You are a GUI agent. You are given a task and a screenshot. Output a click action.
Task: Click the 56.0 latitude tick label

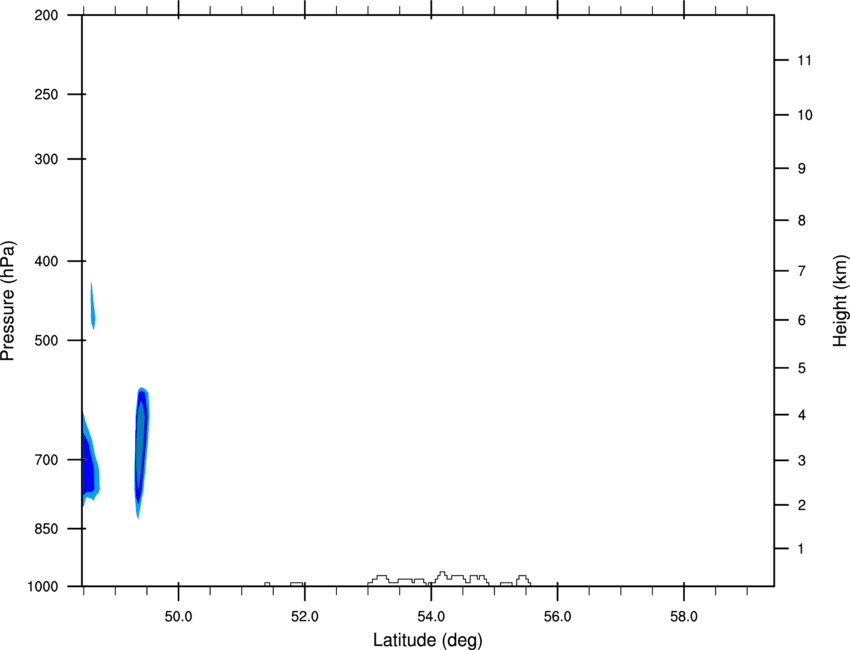tap(557, 617)
